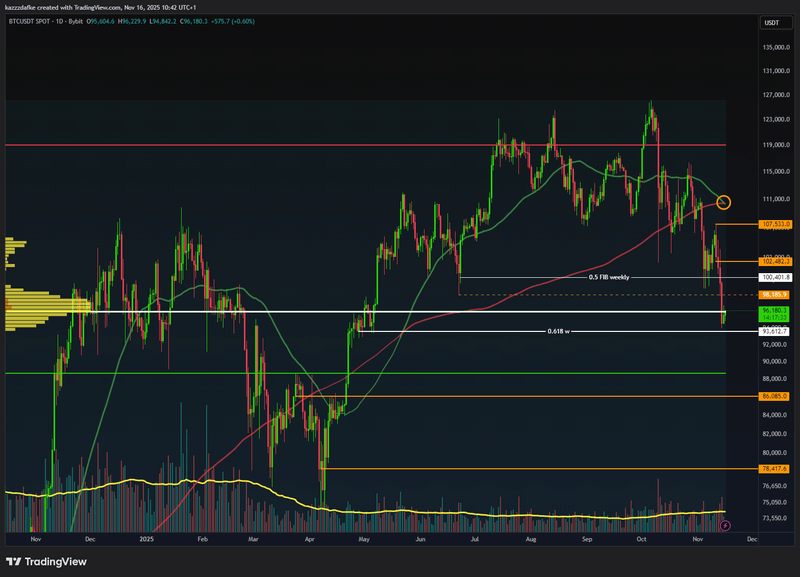Screen dimensions: 800x577
Task: Select the 102,482.3 orange price label
Action: click(x=775, y=261)
